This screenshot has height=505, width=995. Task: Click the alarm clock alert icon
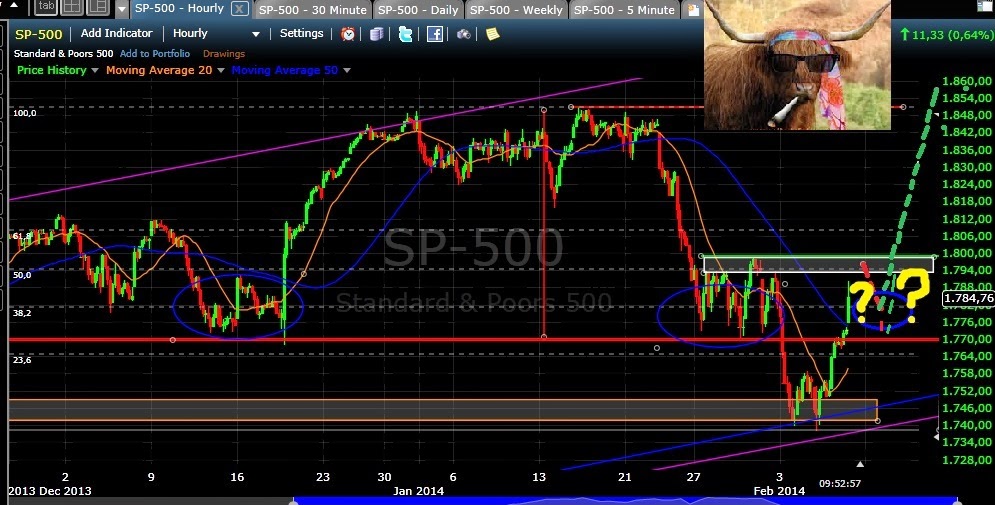click(x=348, y=34)
